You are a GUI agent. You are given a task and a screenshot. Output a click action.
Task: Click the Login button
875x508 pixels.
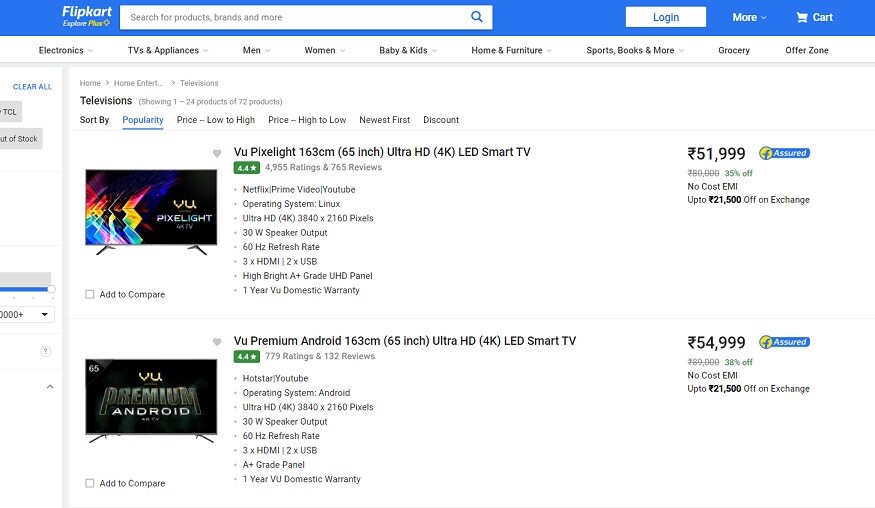[666, 17]
